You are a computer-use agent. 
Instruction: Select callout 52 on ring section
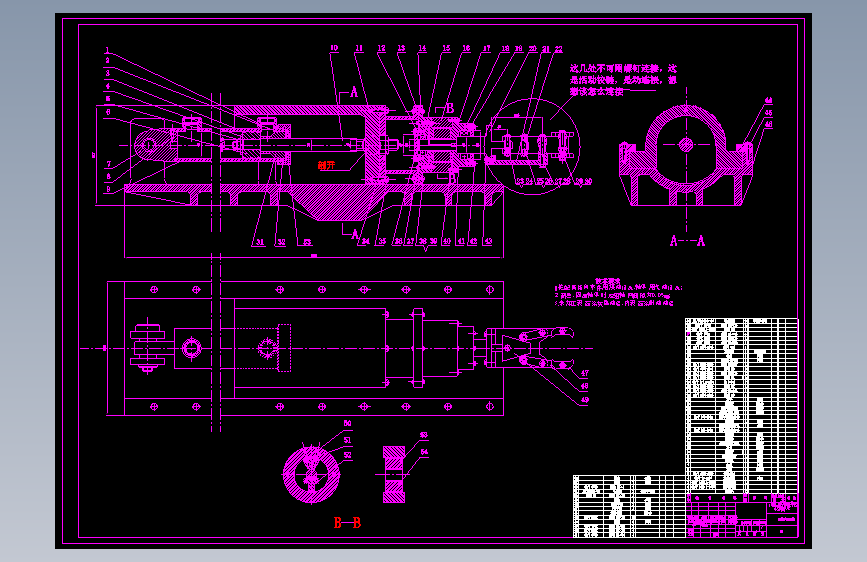tap(347, 455)
